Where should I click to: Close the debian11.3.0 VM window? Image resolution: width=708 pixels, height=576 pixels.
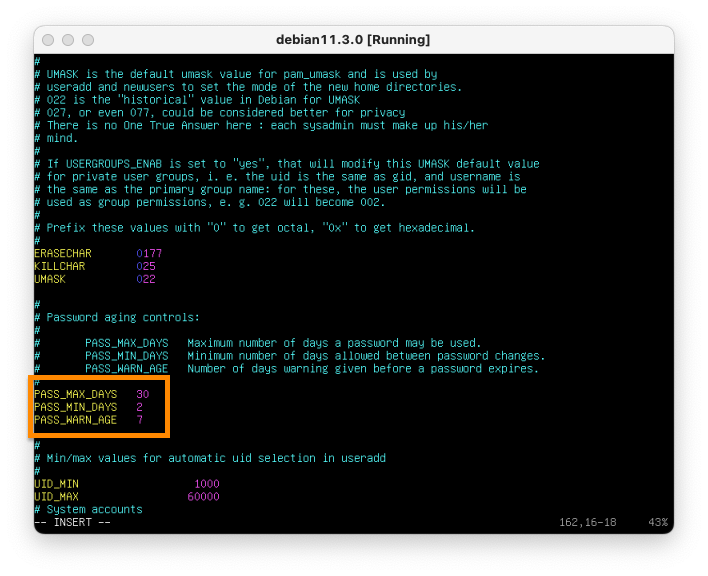coord(48,40)
